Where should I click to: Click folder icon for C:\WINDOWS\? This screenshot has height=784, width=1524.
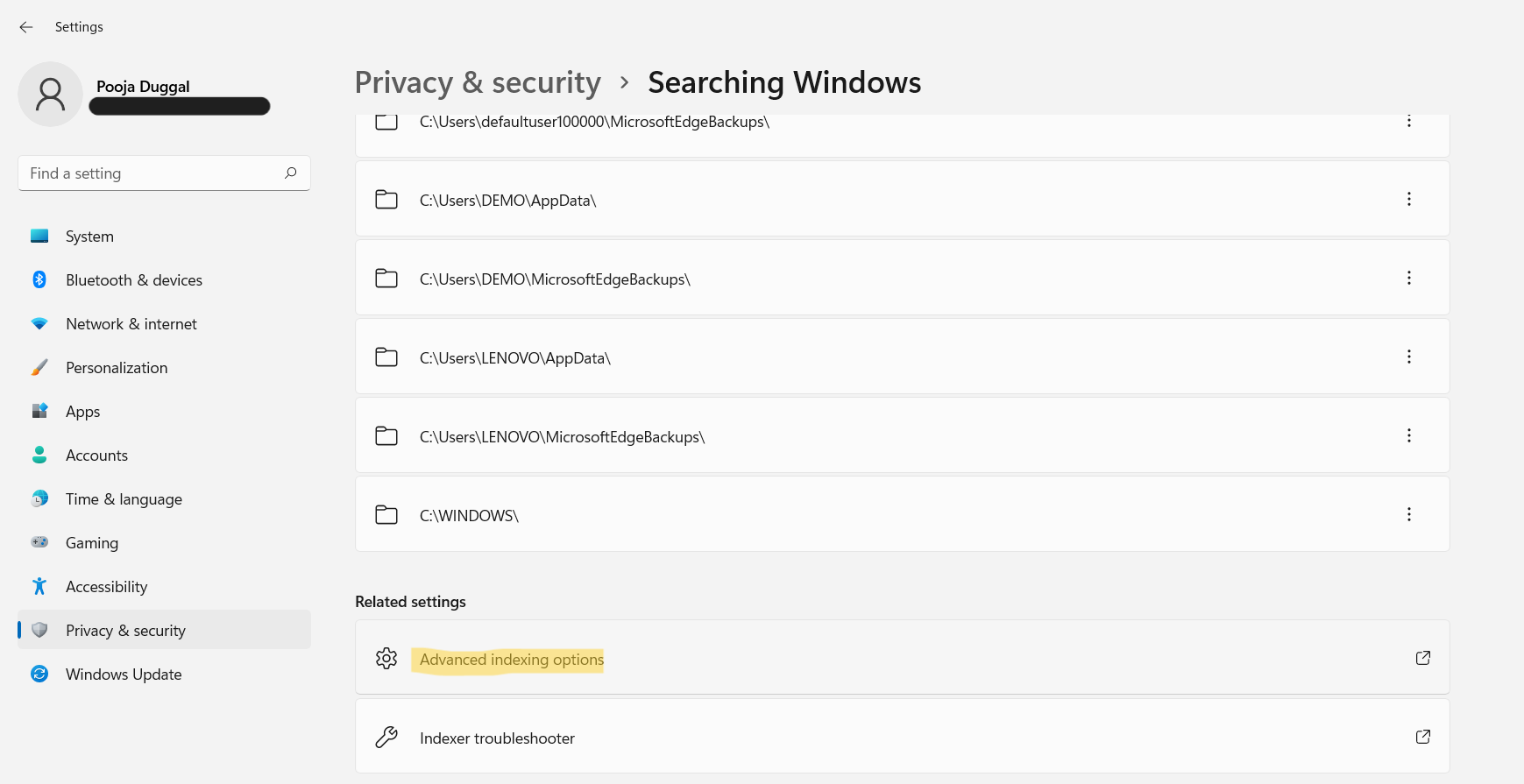click(386, 515)
